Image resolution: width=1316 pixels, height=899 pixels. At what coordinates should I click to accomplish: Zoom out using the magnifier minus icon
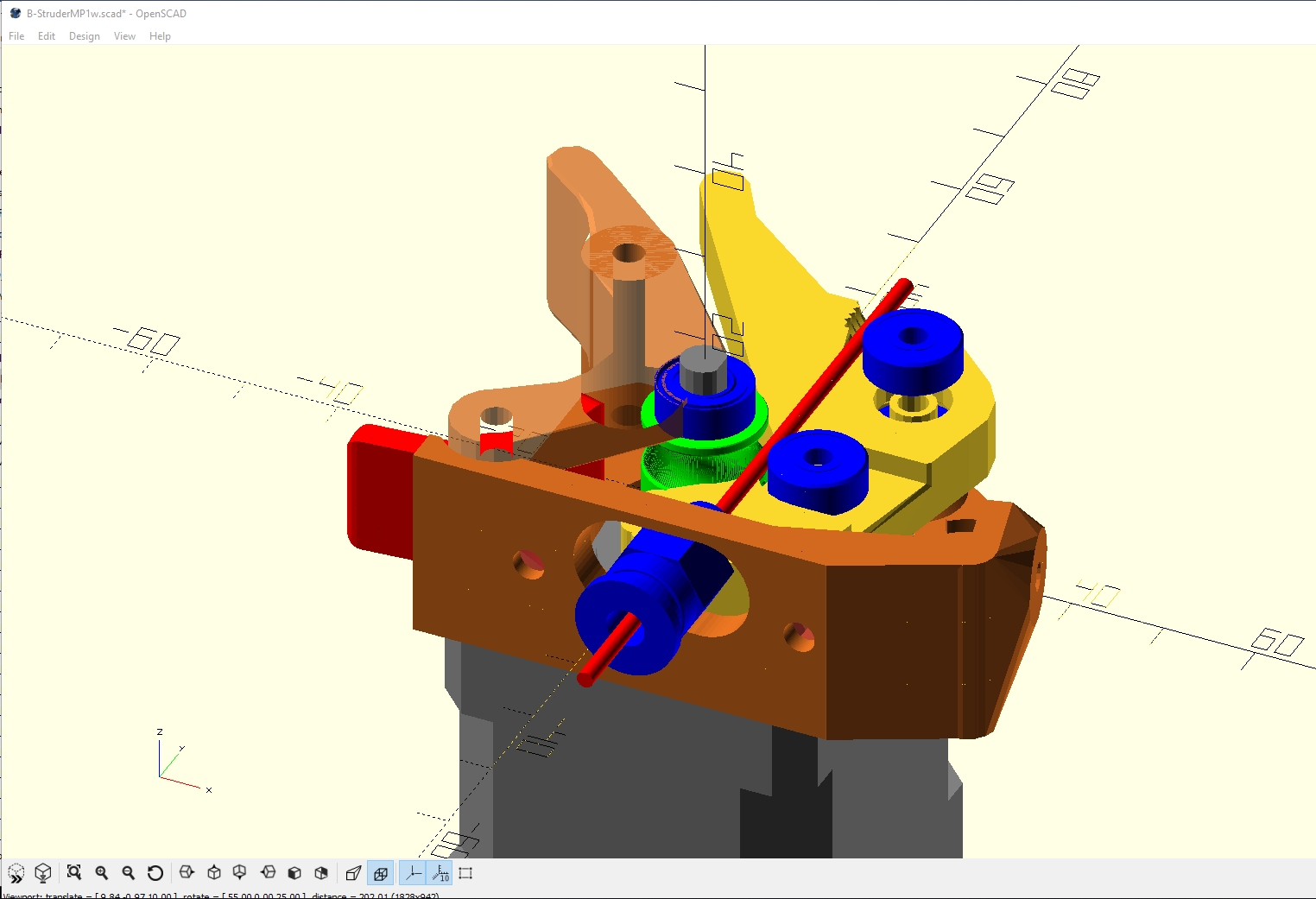click(x=129, y=873)
